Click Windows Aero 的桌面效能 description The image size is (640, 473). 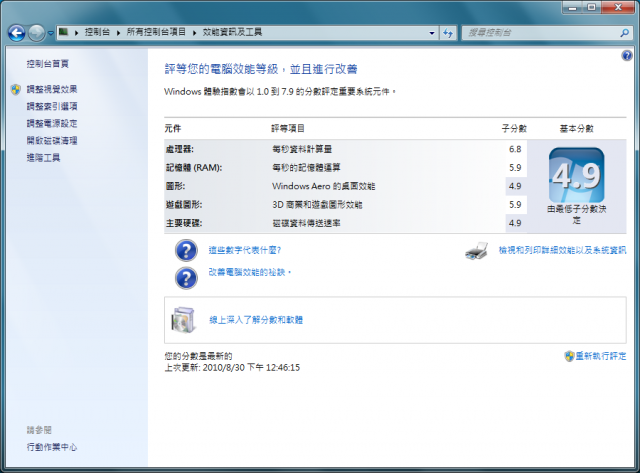[324, 187]
